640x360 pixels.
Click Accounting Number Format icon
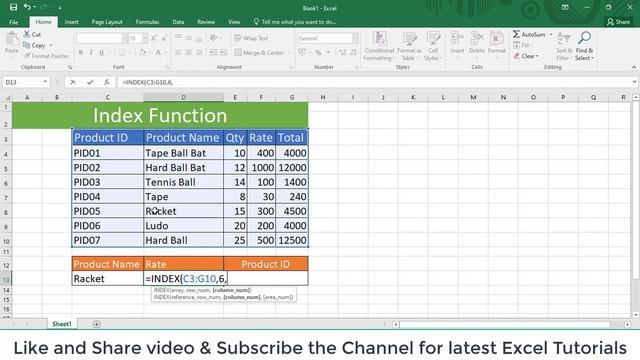tap(302, 52)
